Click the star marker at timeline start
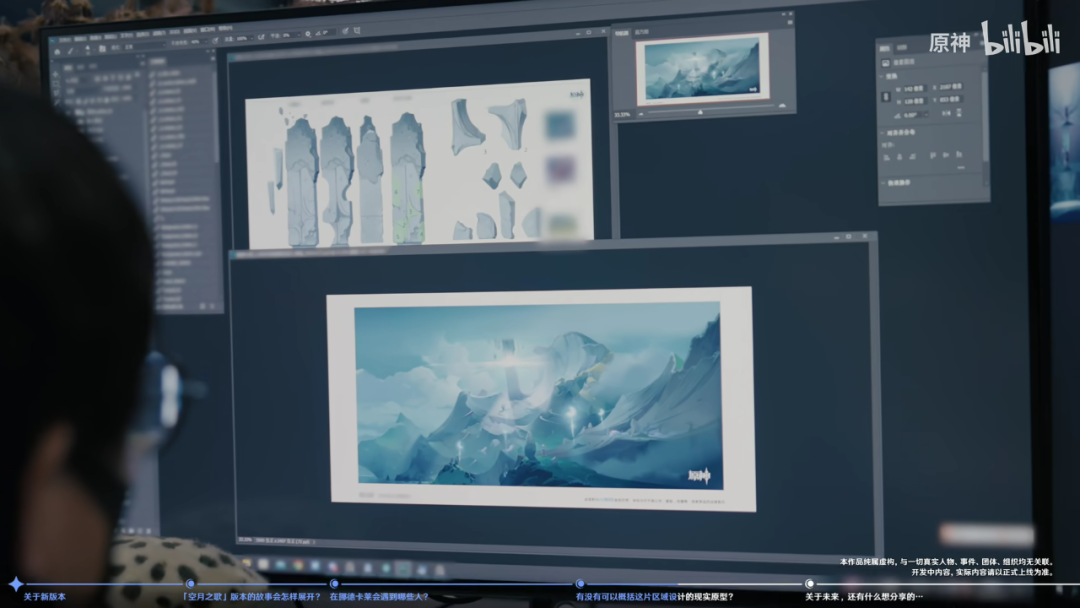 pyautogui.click(x=15, y=584)
